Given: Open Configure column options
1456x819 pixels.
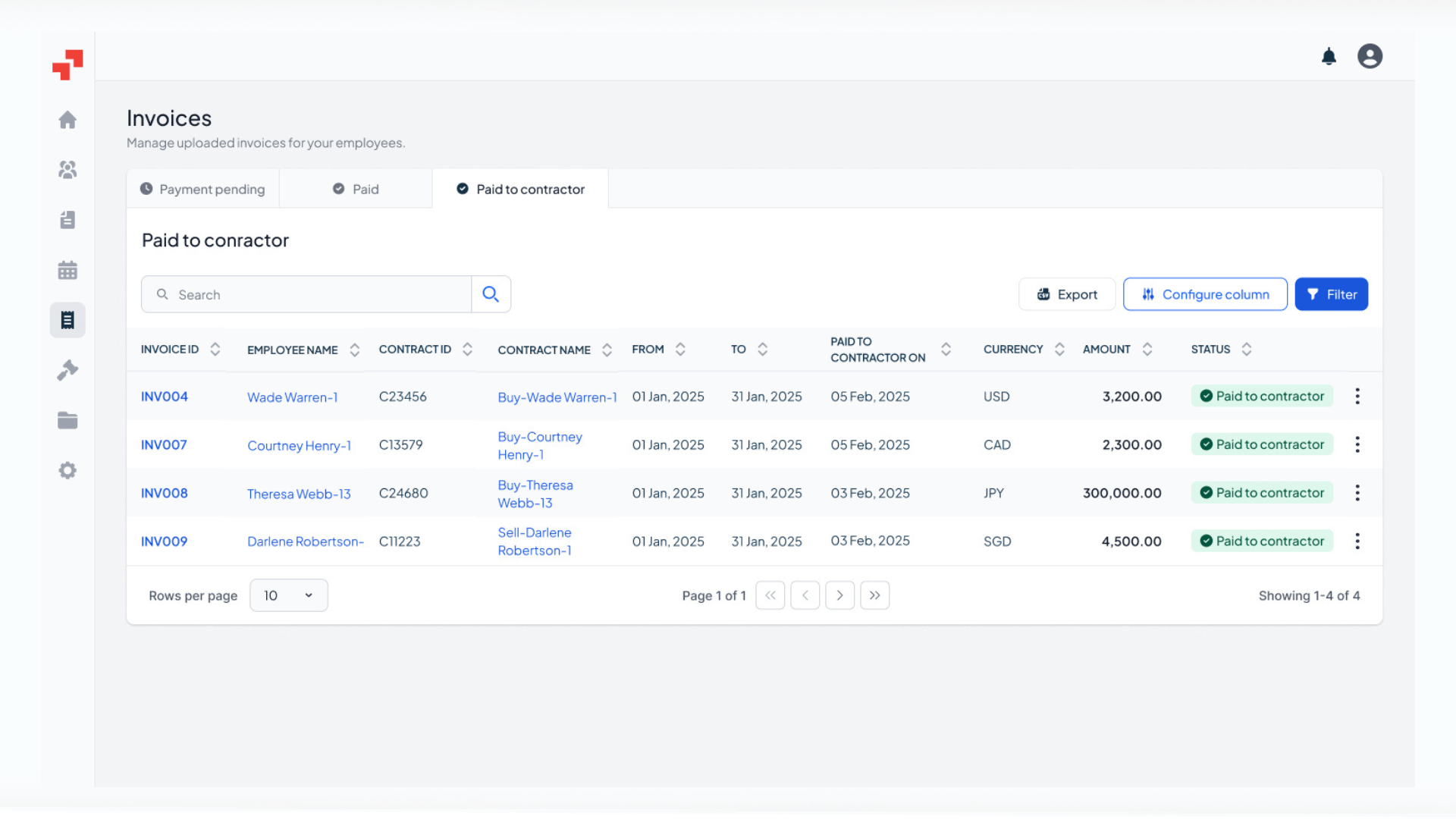Looking at the screenshot, I should coord(1205,294).
